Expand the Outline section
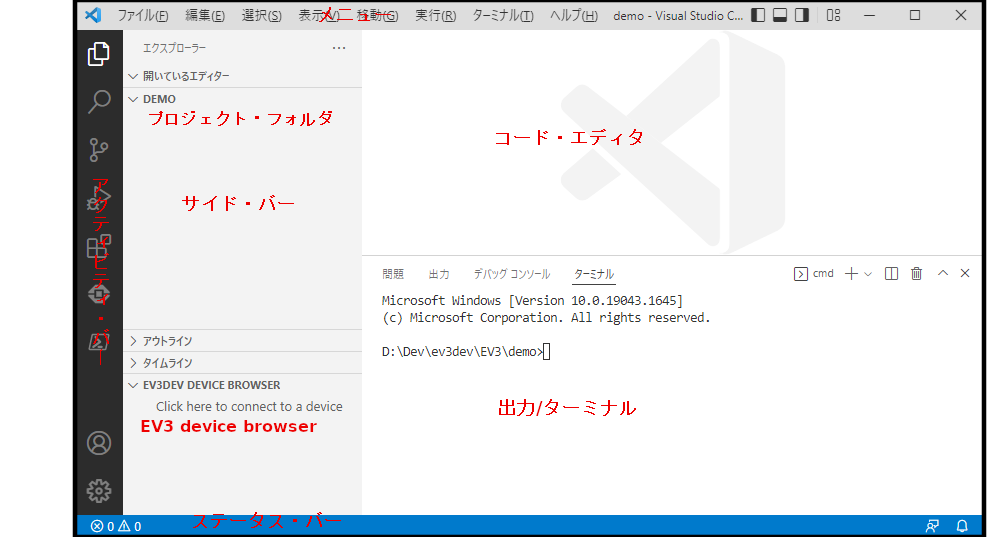 pos(243,341)
